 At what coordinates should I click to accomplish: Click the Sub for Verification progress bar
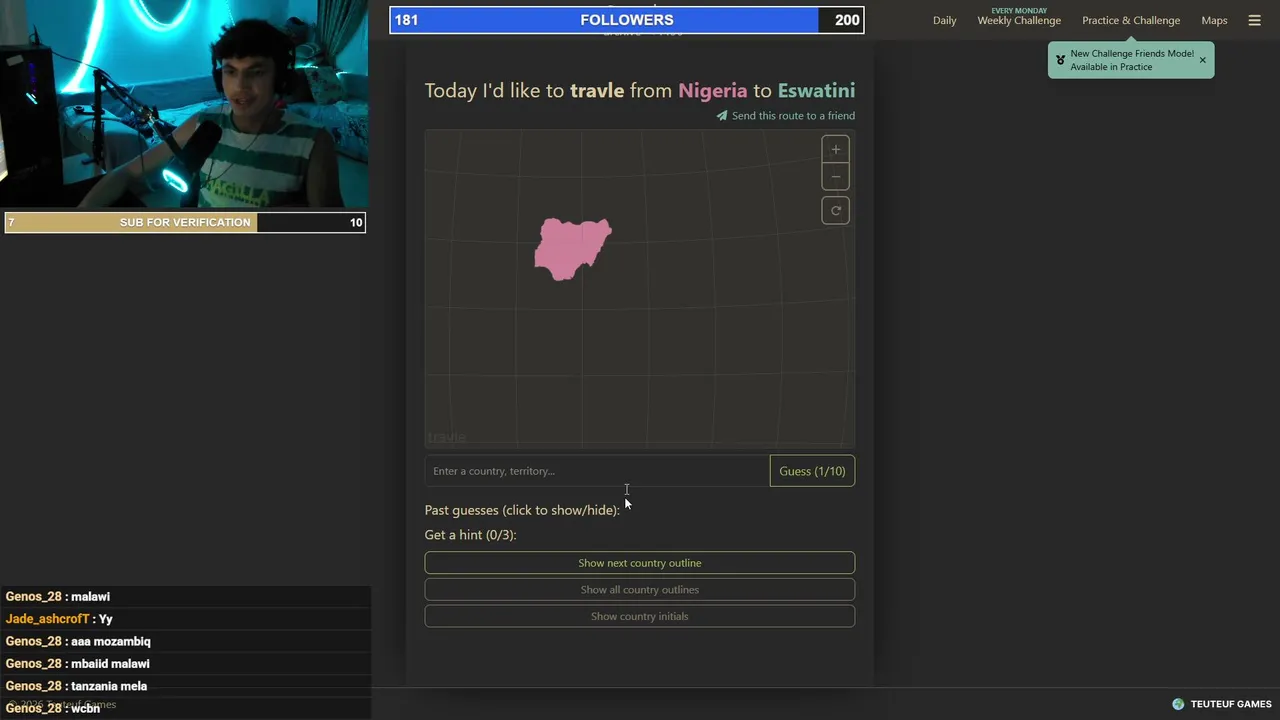click(185, 222)
